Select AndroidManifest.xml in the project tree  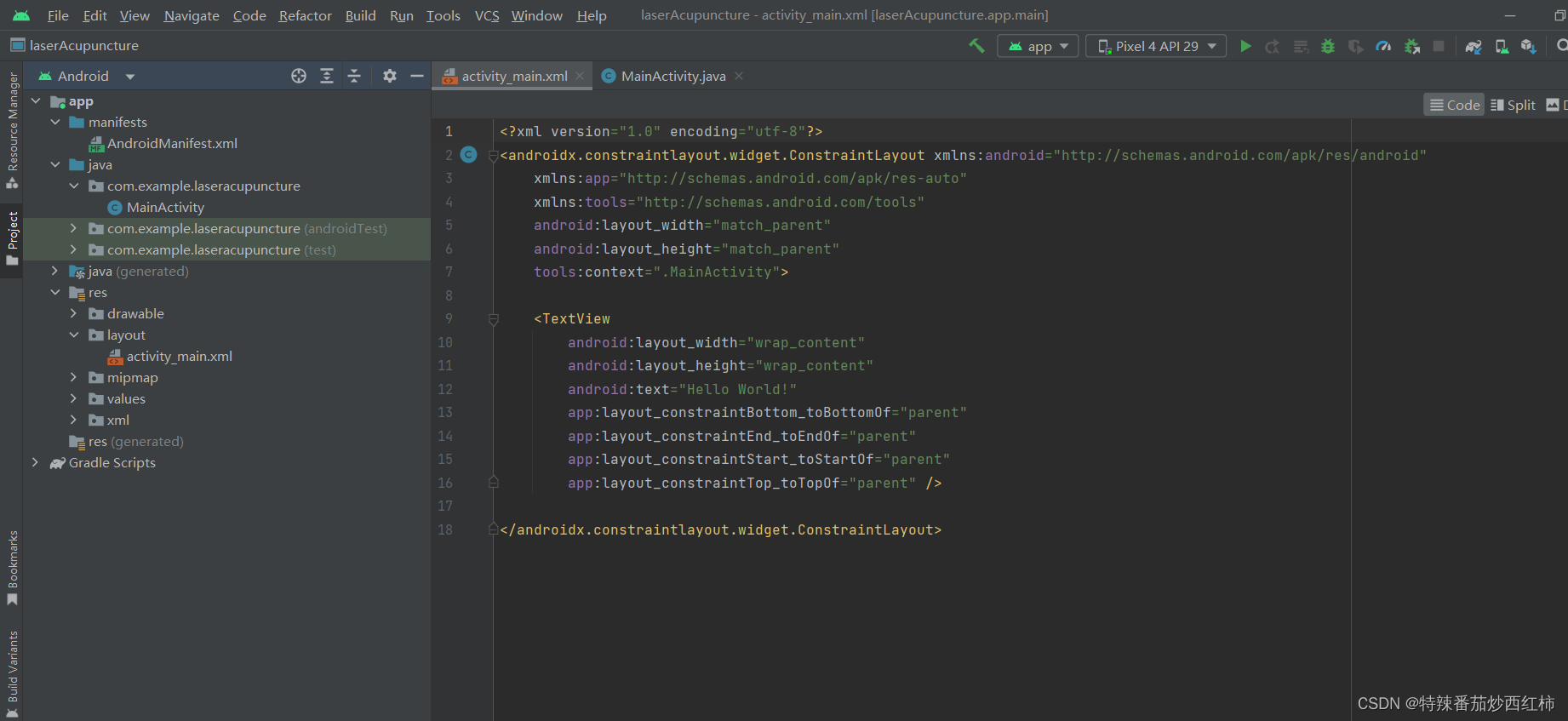(x=163, y=143)
